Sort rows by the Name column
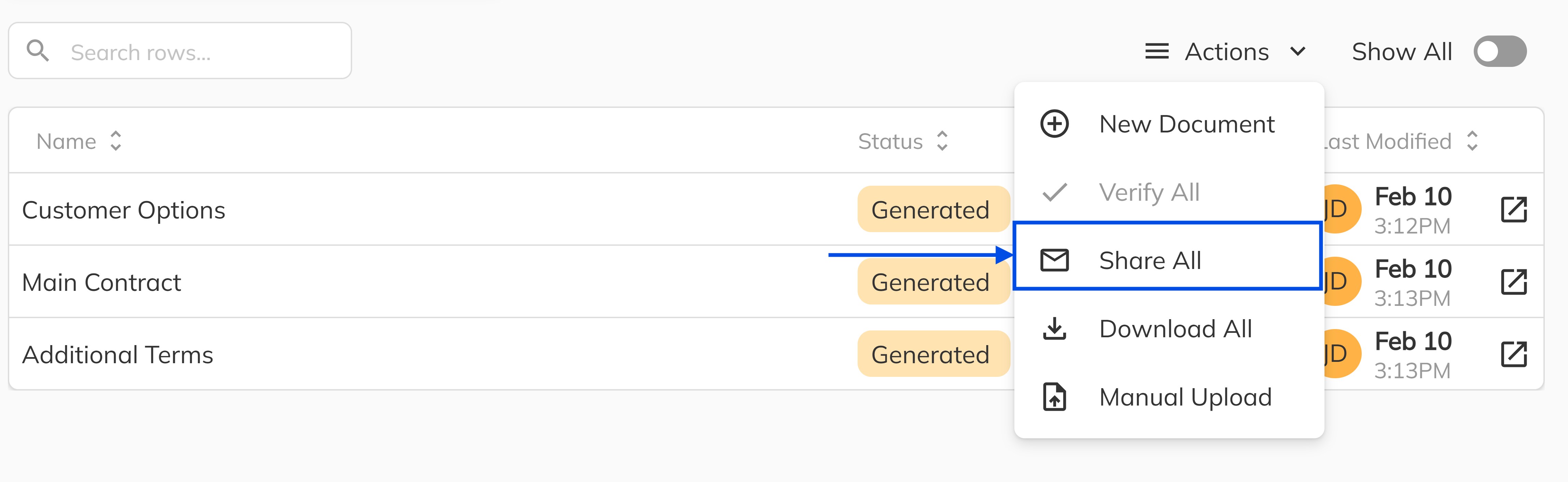 click(x=116, y=141)
